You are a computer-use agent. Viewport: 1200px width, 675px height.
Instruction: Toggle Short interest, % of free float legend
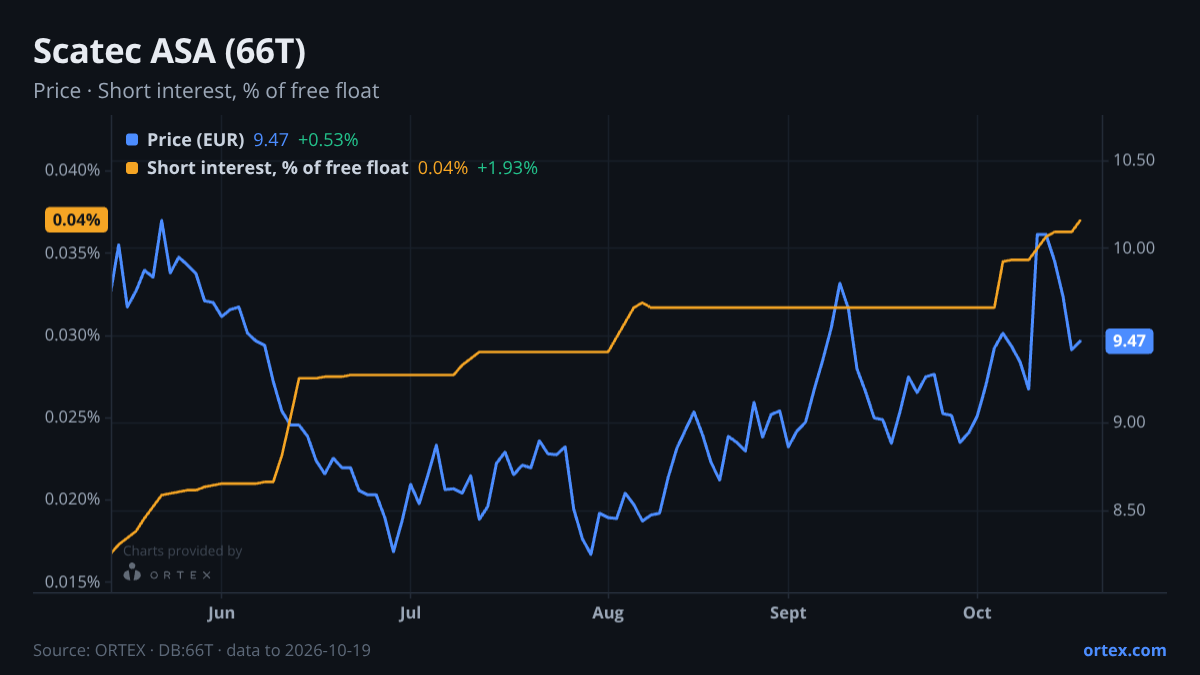[277, 168]
